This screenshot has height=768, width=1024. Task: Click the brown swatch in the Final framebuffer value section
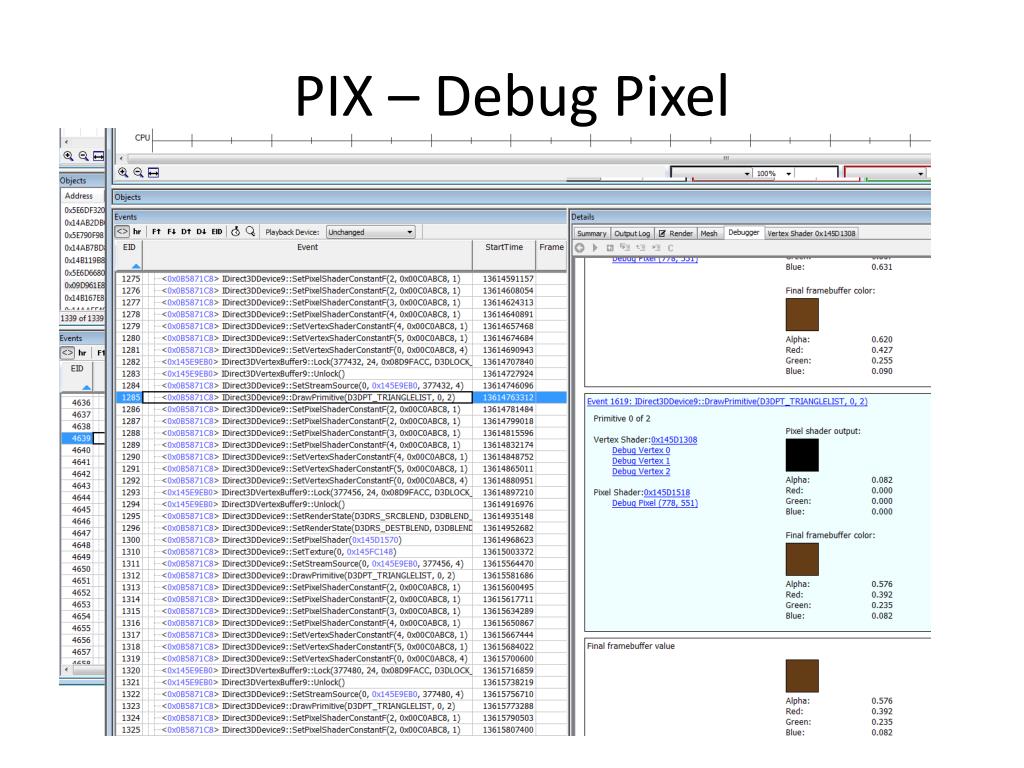(x=802, y=676)
